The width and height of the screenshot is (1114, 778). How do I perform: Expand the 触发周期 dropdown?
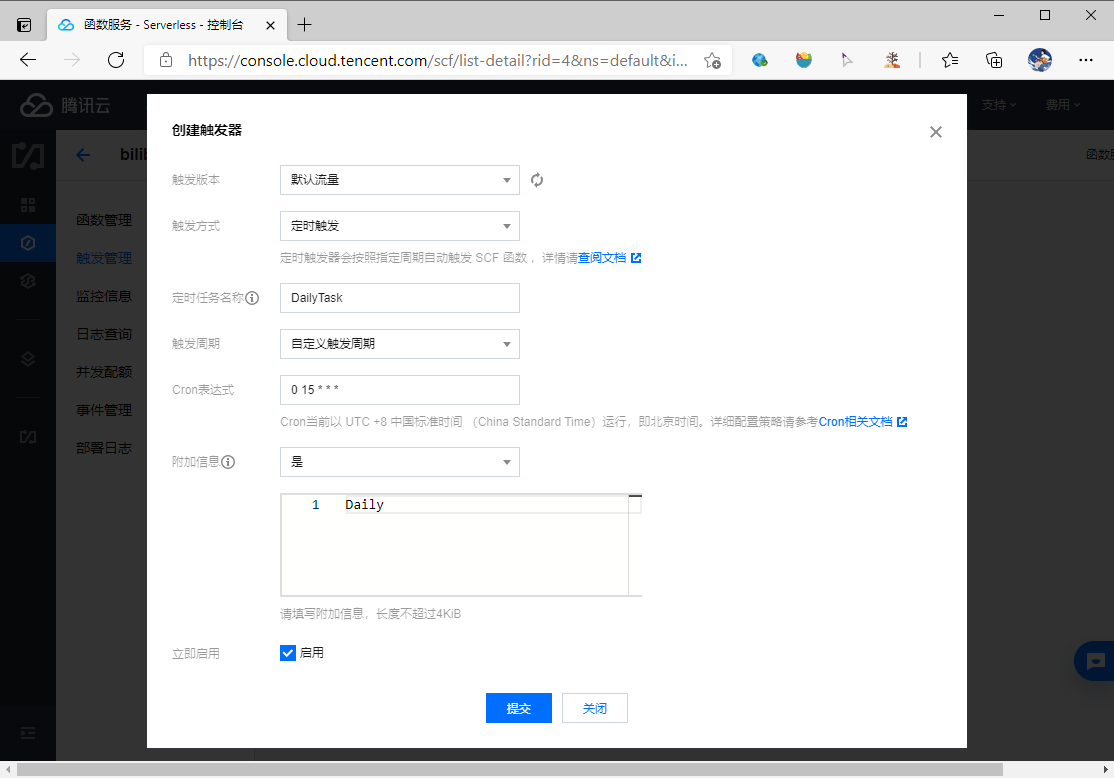point(399,344)
